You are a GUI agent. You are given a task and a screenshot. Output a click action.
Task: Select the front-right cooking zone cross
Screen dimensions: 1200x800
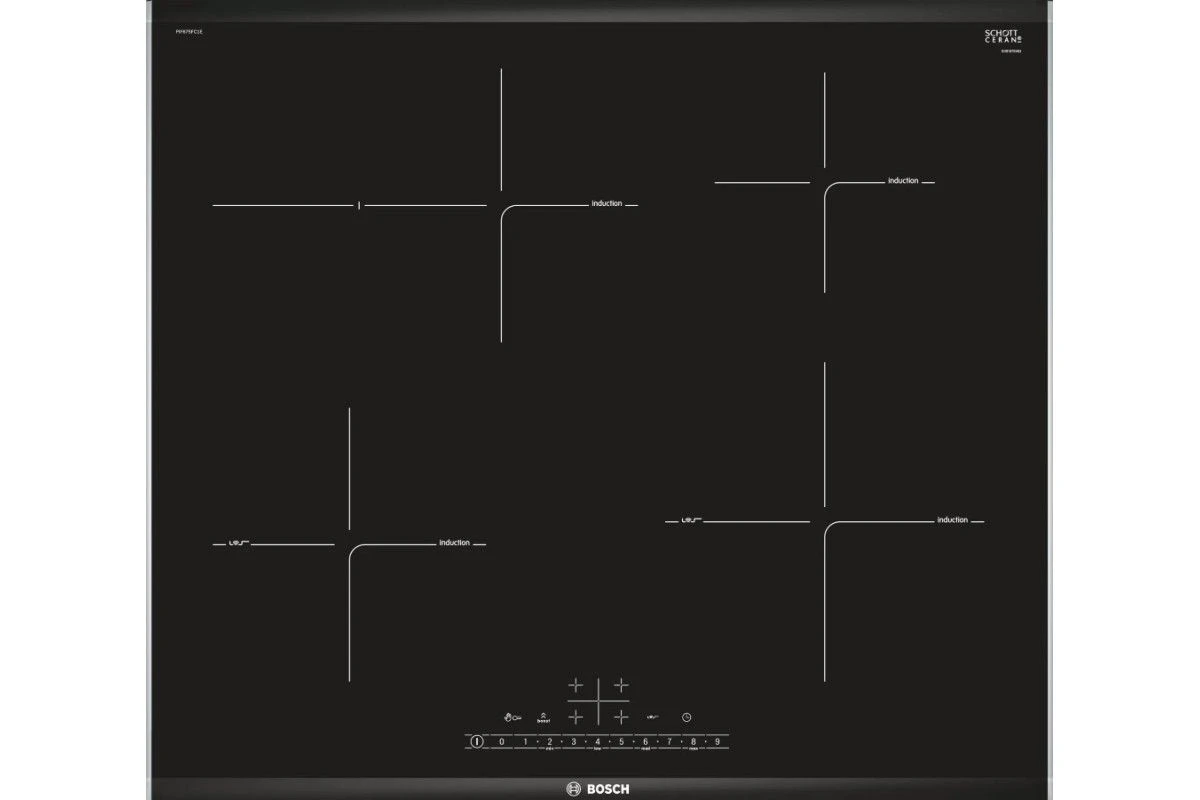(621, 717)
